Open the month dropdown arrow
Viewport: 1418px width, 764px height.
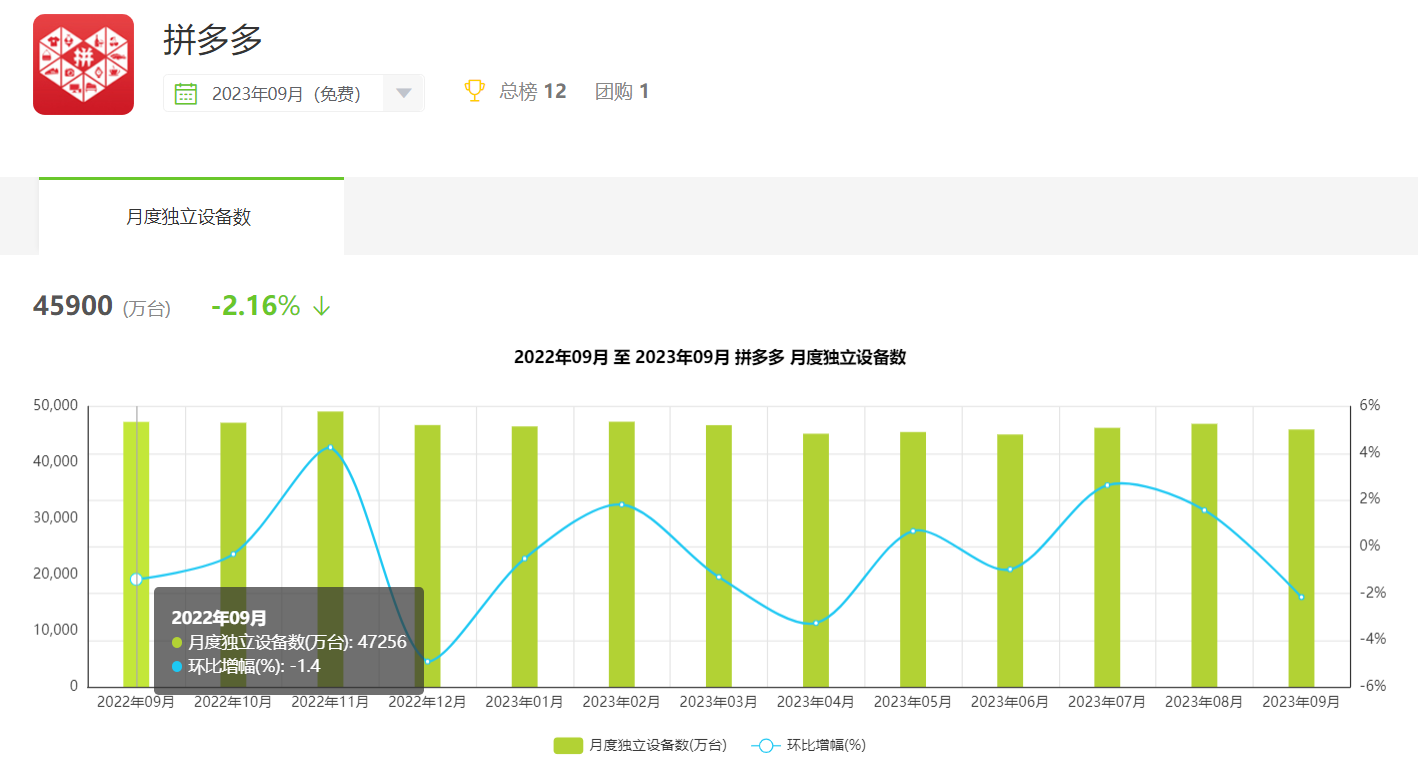pyautogui.click(x=403, y=94)
